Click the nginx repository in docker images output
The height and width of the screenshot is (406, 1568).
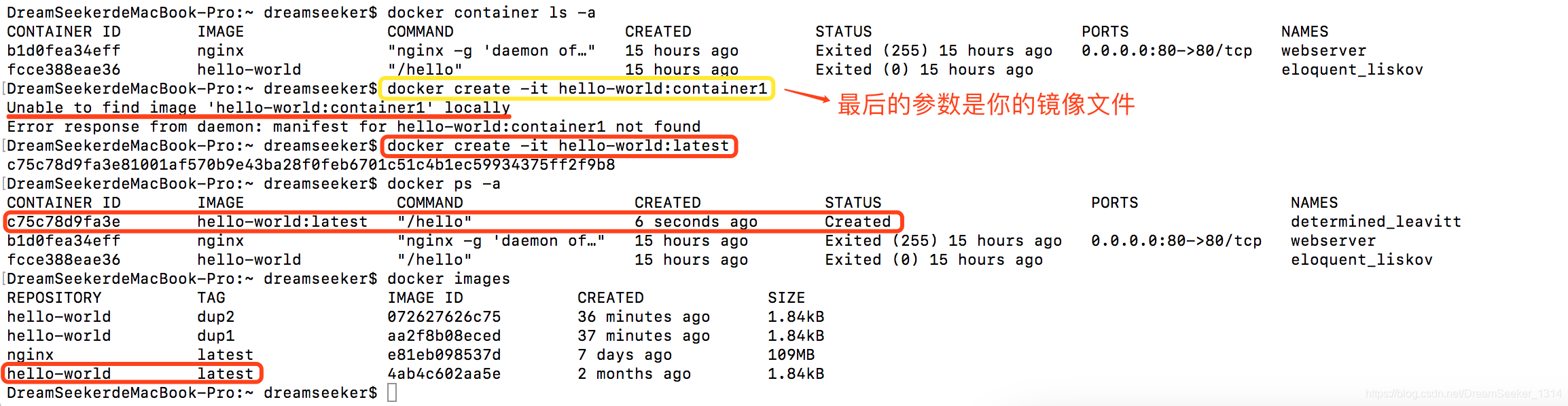(x=30, y=355)
